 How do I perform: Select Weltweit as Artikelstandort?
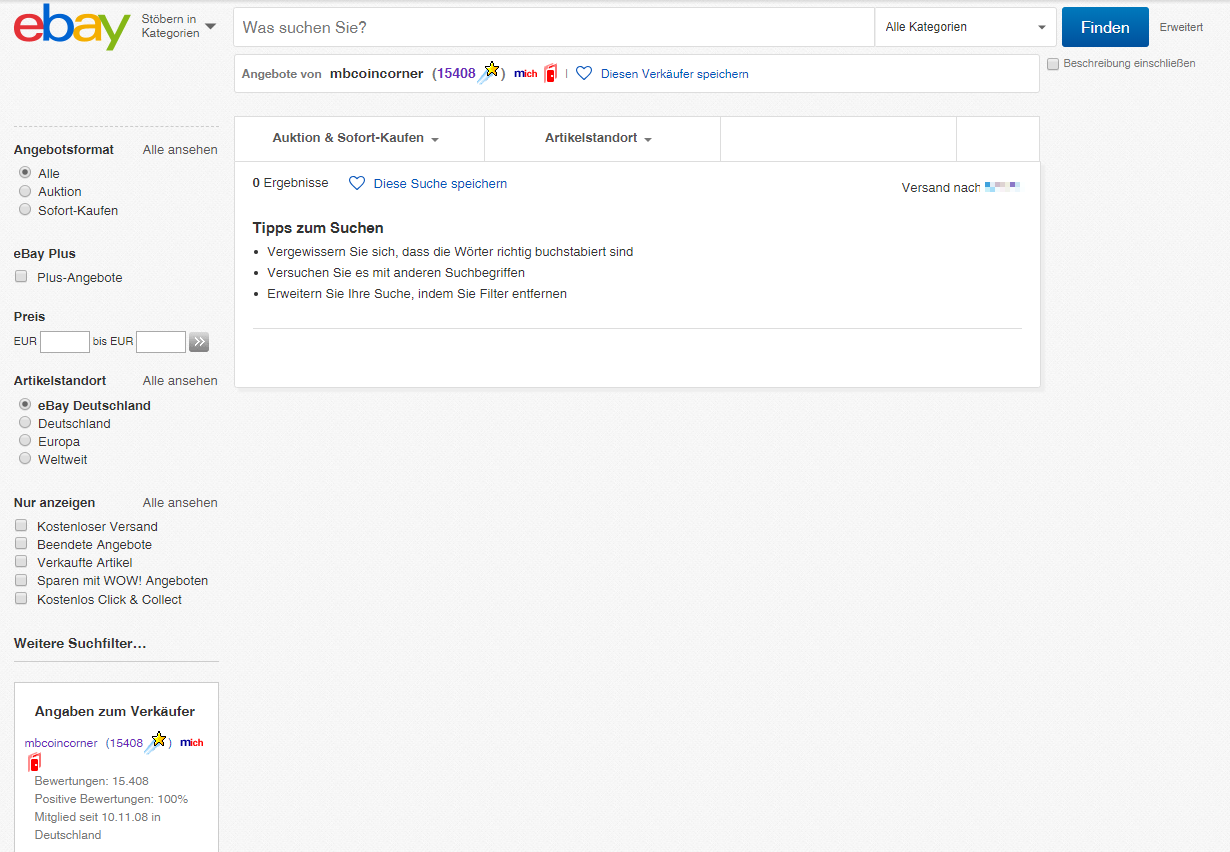[25, 459]
